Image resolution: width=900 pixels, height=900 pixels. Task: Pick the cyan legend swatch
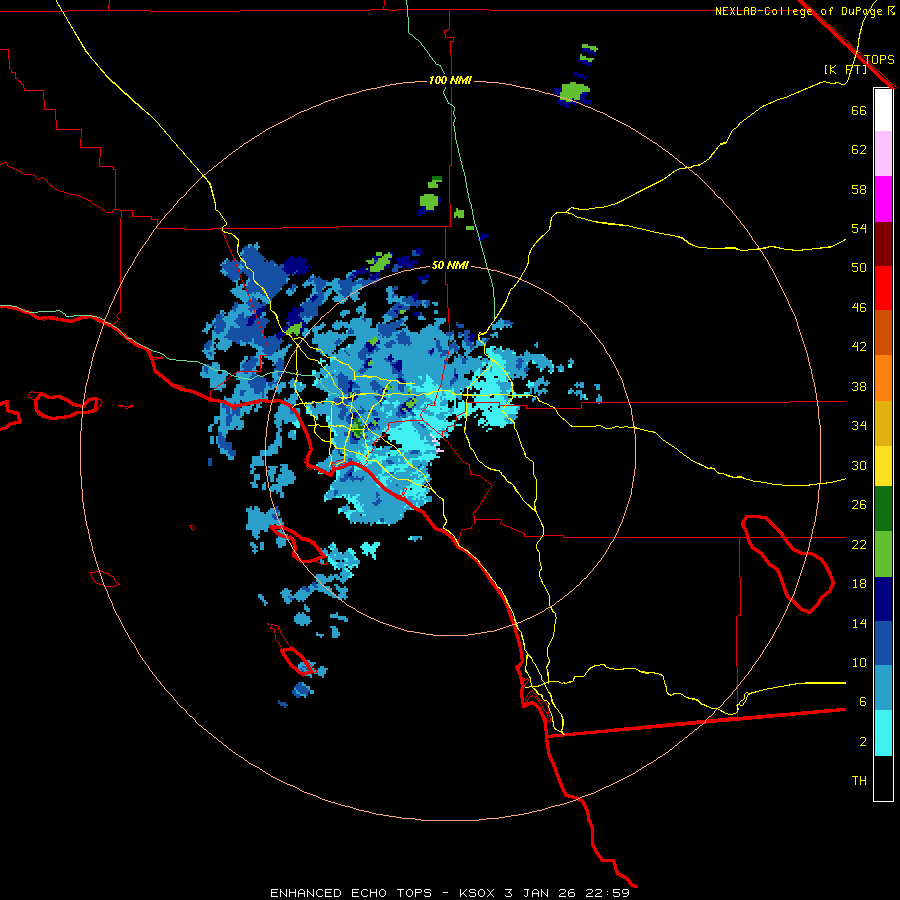pyautogui.click(x=883, y=733)
